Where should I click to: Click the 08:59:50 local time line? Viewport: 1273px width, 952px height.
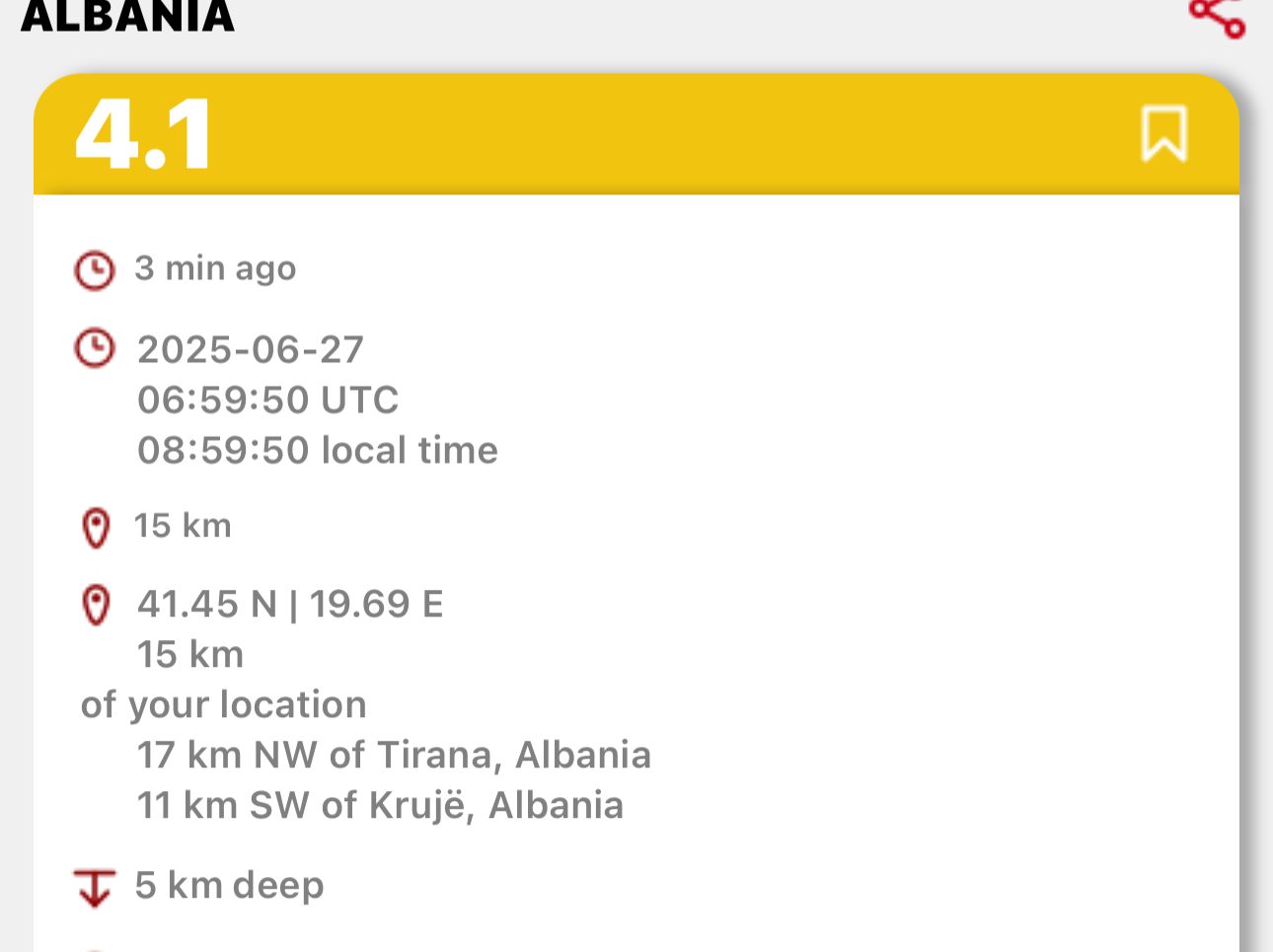[317, 450]
